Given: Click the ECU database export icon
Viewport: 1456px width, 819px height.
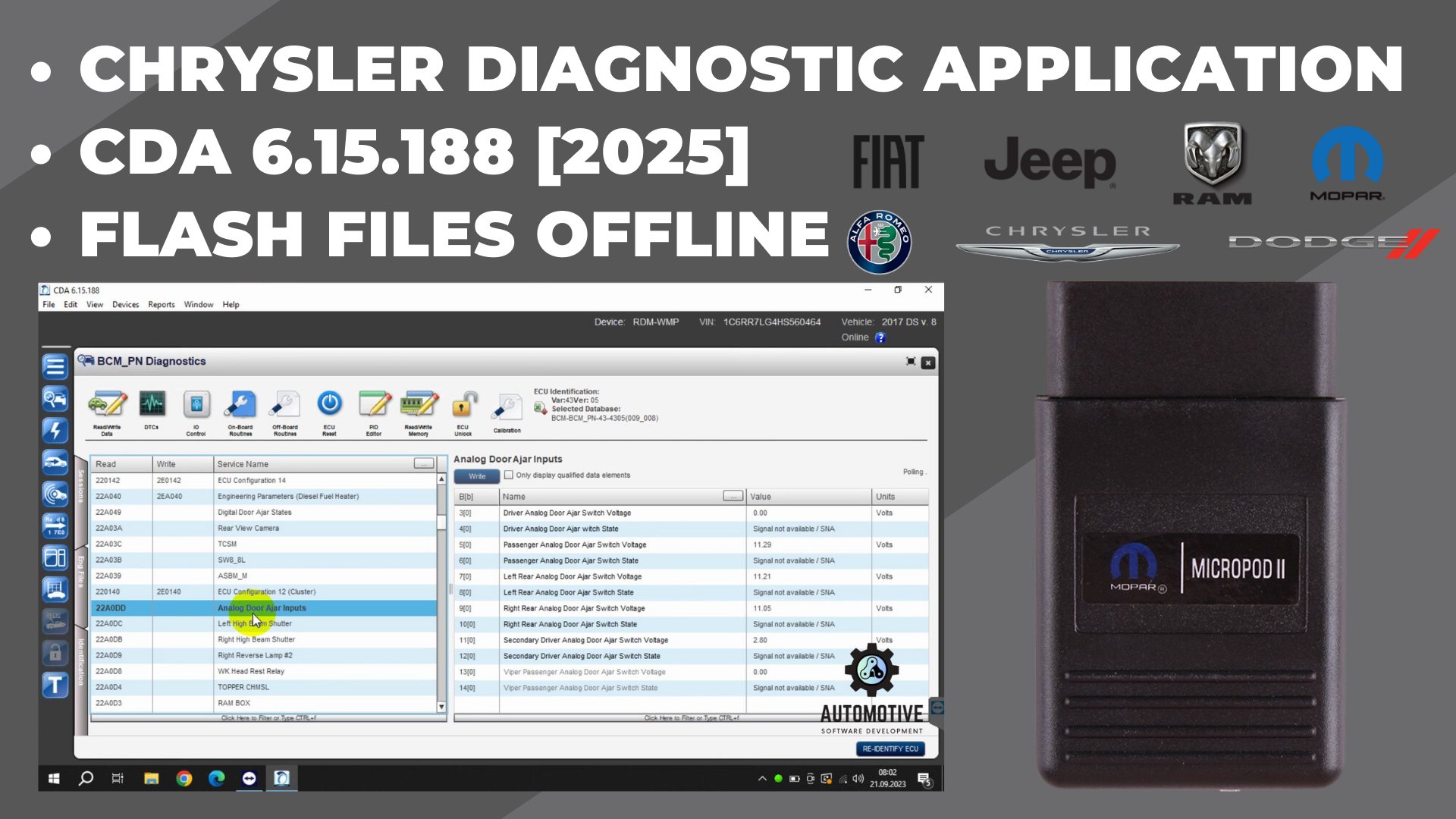Looking at the screenshot, I should [x=540, y=409].
